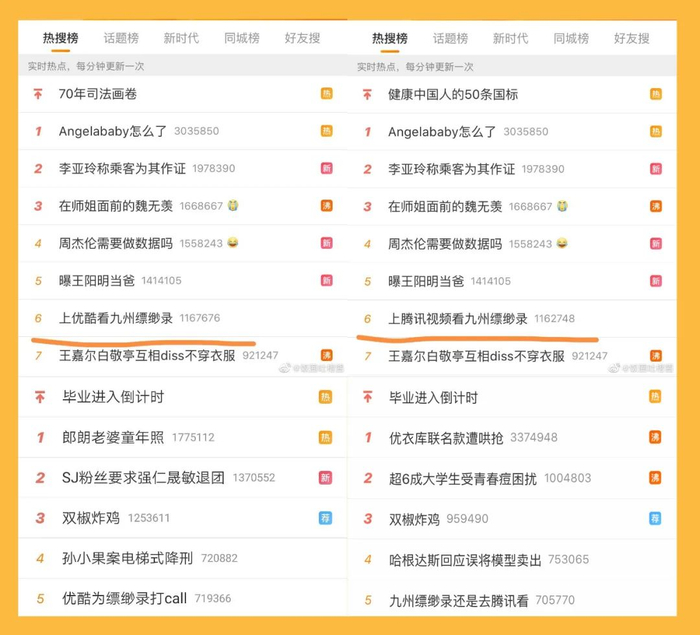Click the 热 badge next to 健康中国人的50条国标

coord(655,94)
